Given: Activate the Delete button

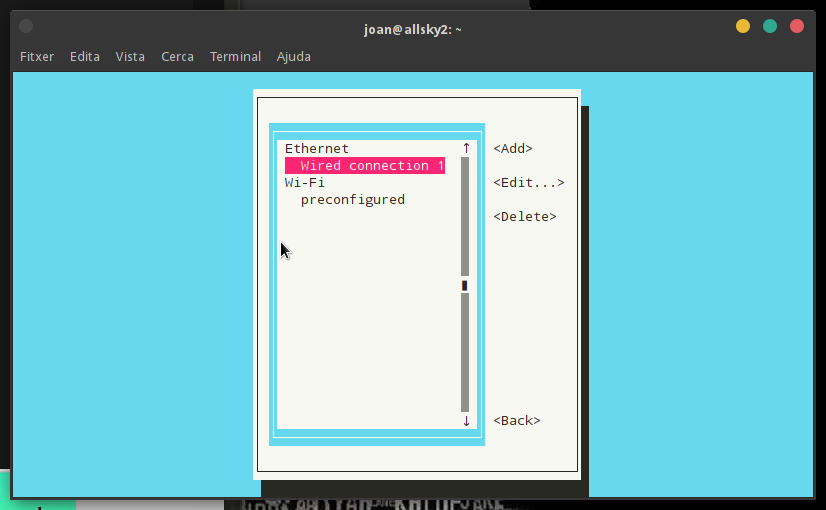Looking at the screenshot, I should (x=525, y=217).
